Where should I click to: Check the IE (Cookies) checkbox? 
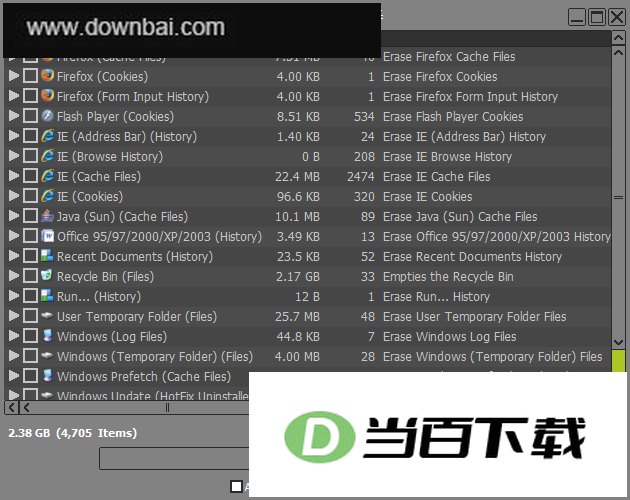point(30,196)
